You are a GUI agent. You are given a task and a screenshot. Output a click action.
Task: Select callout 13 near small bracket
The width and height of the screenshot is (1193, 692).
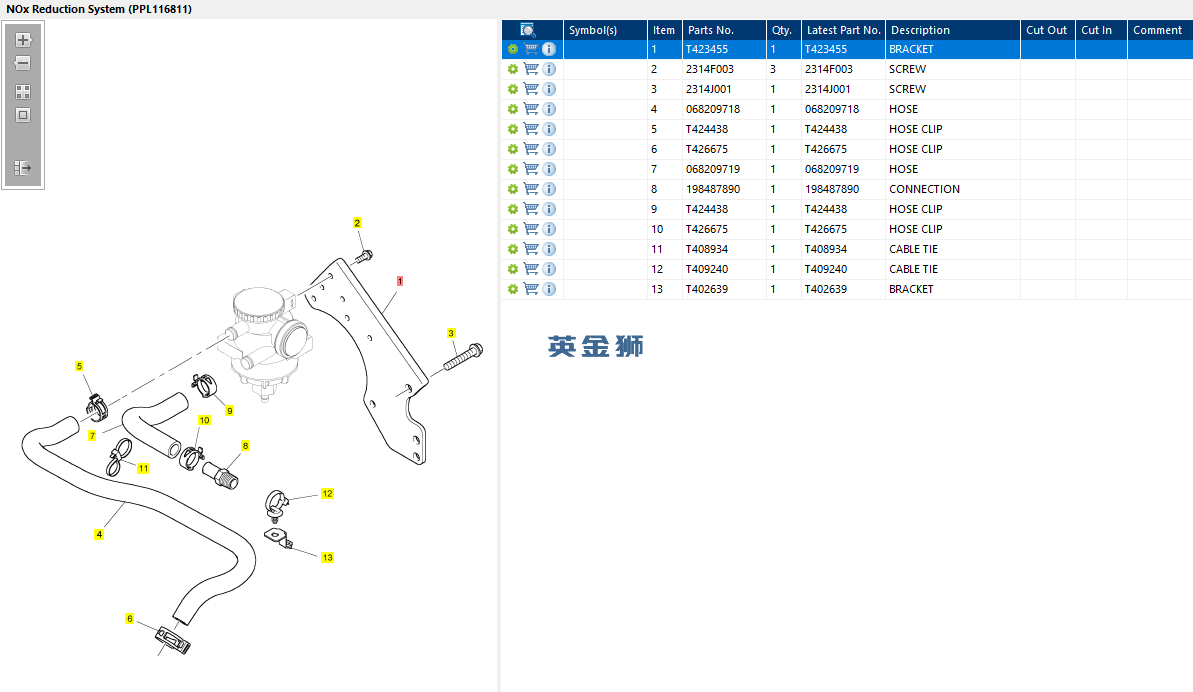click(327, 557)
